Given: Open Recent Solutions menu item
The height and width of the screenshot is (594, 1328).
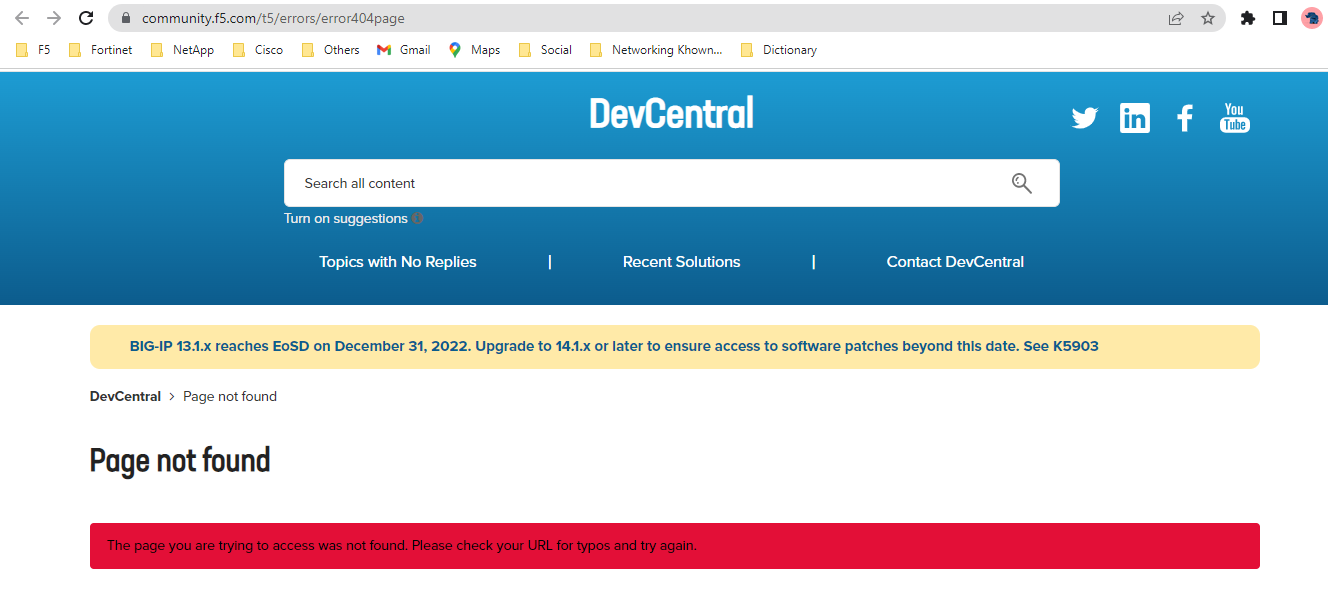Looking at the screenshot, I should (x=682, y=262).
